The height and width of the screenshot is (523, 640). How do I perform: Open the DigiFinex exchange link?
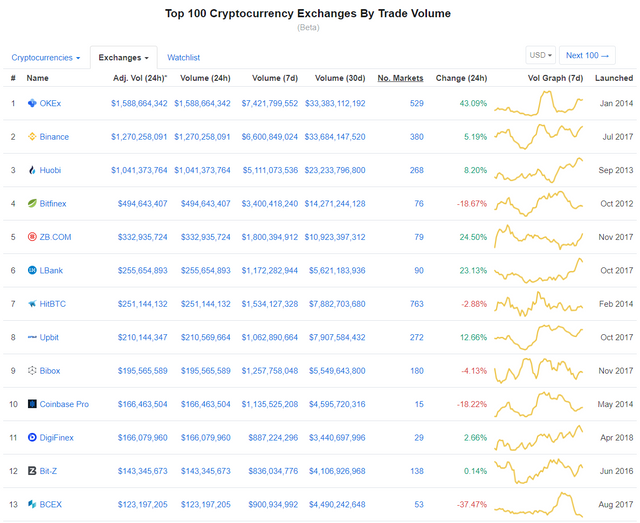click(x=56, y=438)
